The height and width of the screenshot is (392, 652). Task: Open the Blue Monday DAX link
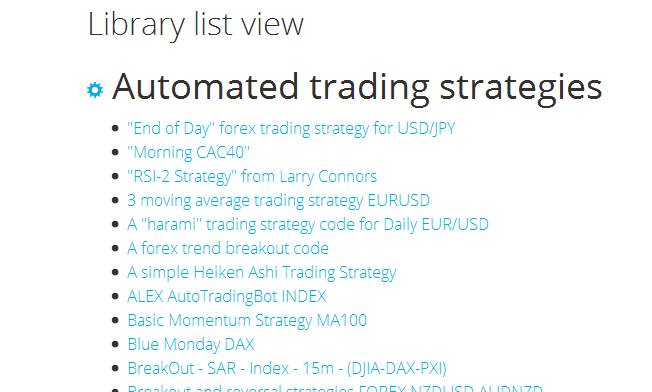(190, 344)
